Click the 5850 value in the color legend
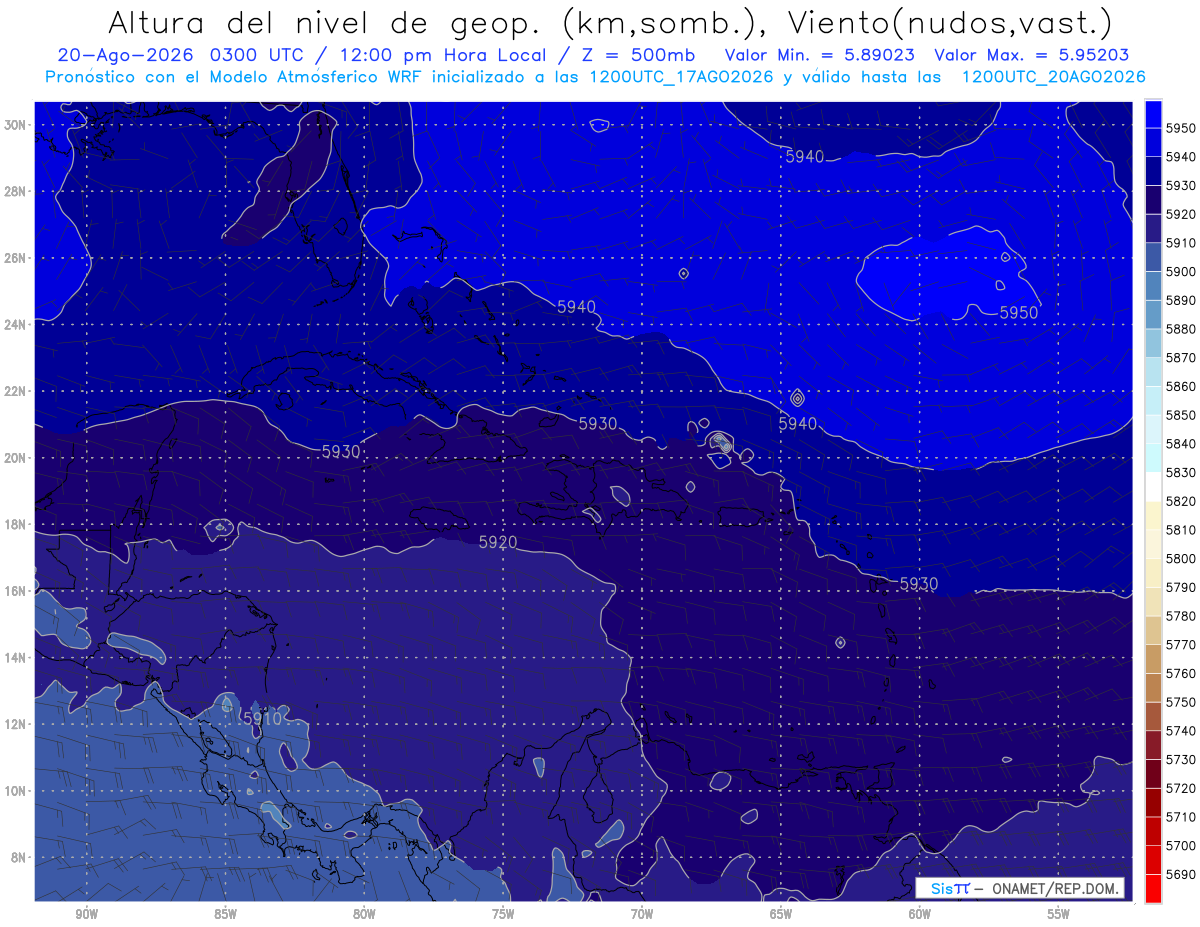The image size is (1200, 927). click(x=1180, y=415)
